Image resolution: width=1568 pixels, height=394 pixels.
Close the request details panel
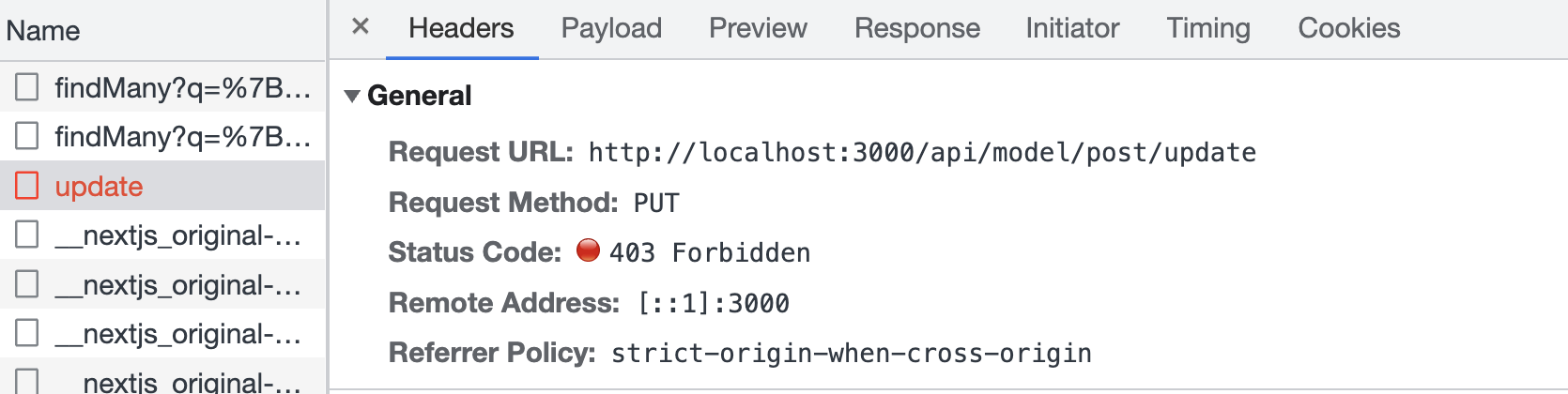tap(361, 27)
